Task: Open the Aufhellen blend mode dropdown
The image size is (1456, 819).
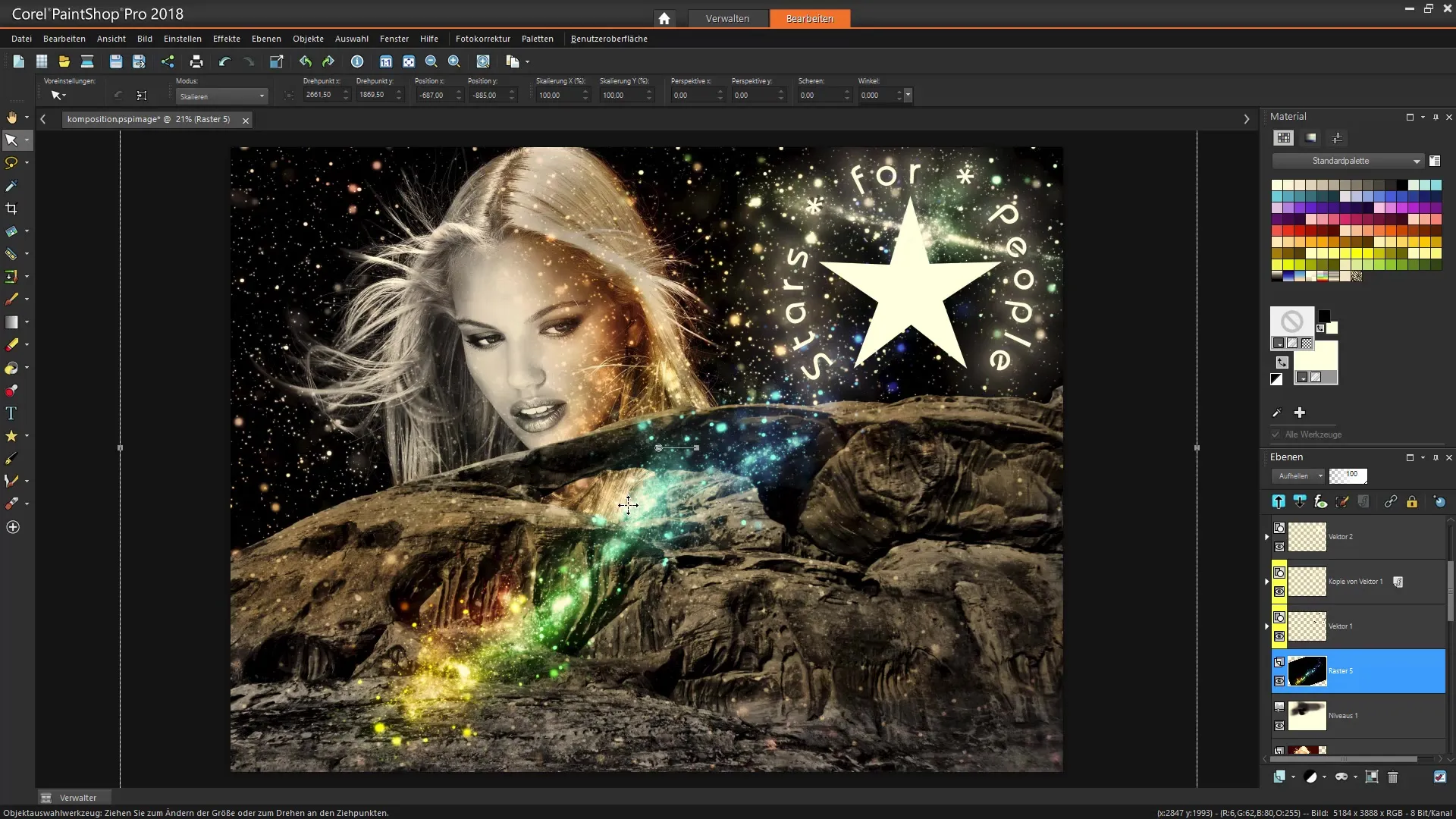Action: (1298, 476)
